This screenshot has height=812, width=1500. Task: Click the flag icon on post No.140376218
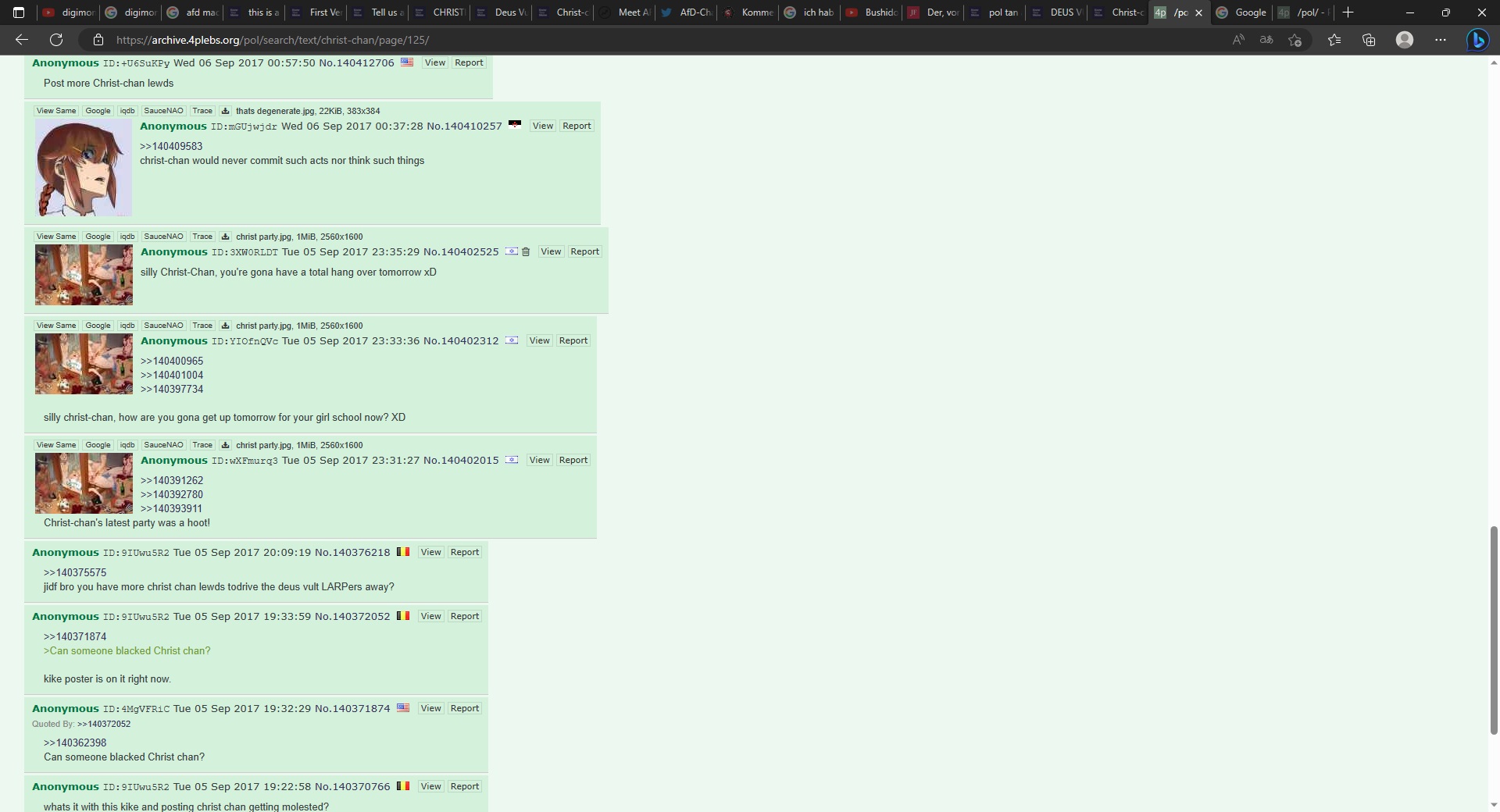pos(402,551)
